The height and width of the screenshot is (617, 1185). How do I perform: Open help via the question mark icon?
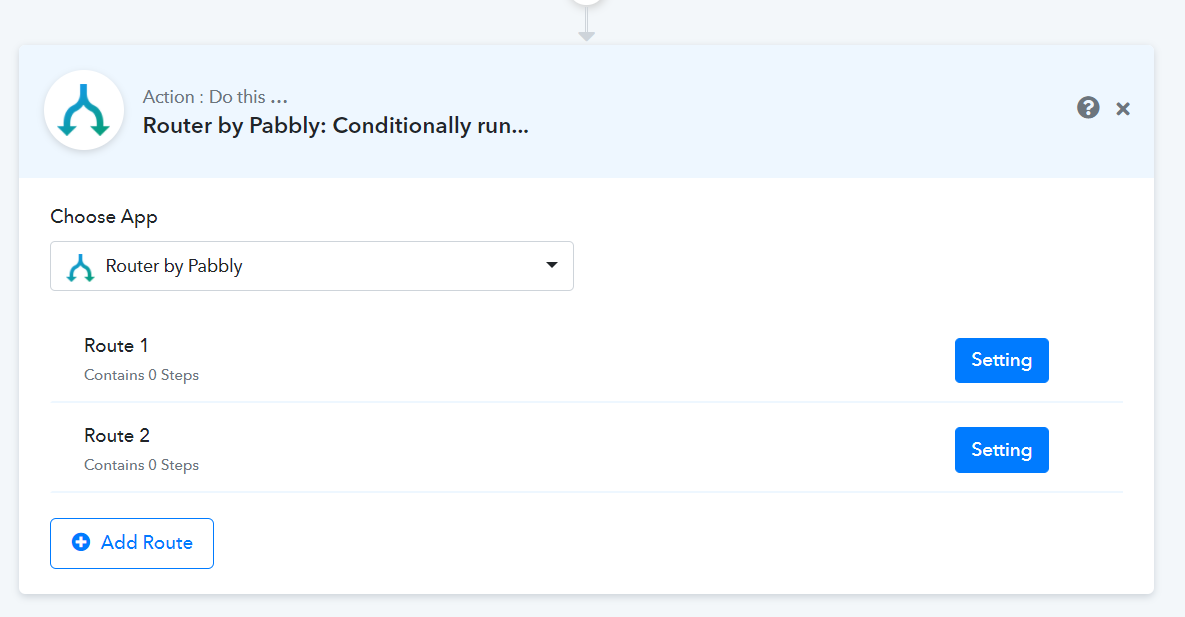click(1088, 108)
